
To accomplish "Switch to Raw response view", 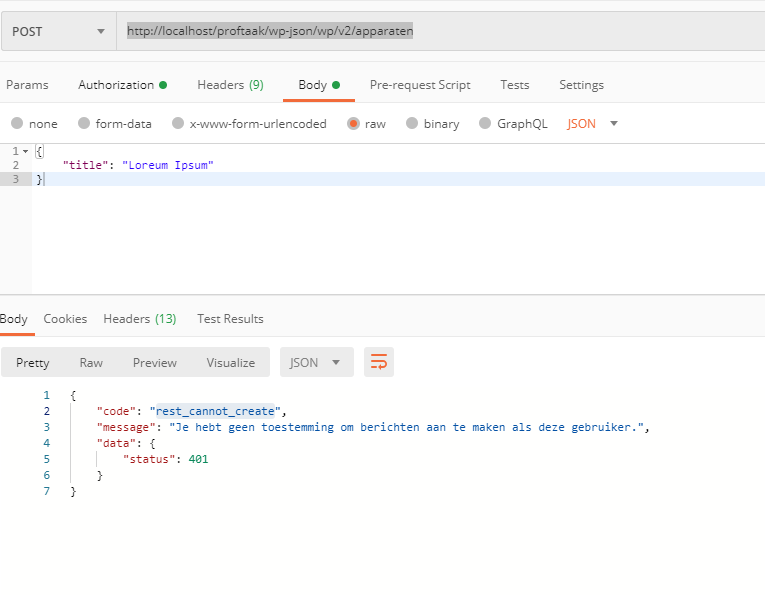I will 91,363.
